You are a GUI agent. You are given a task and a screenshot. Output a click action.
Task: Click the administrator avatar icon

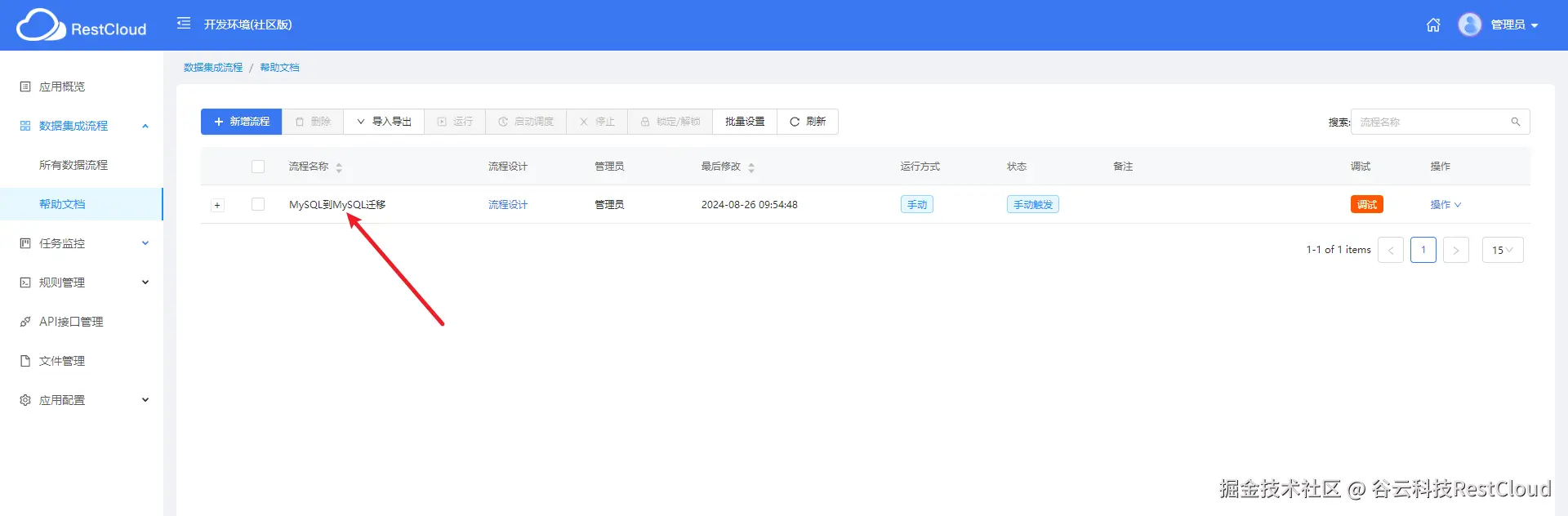click(1470, 24)
